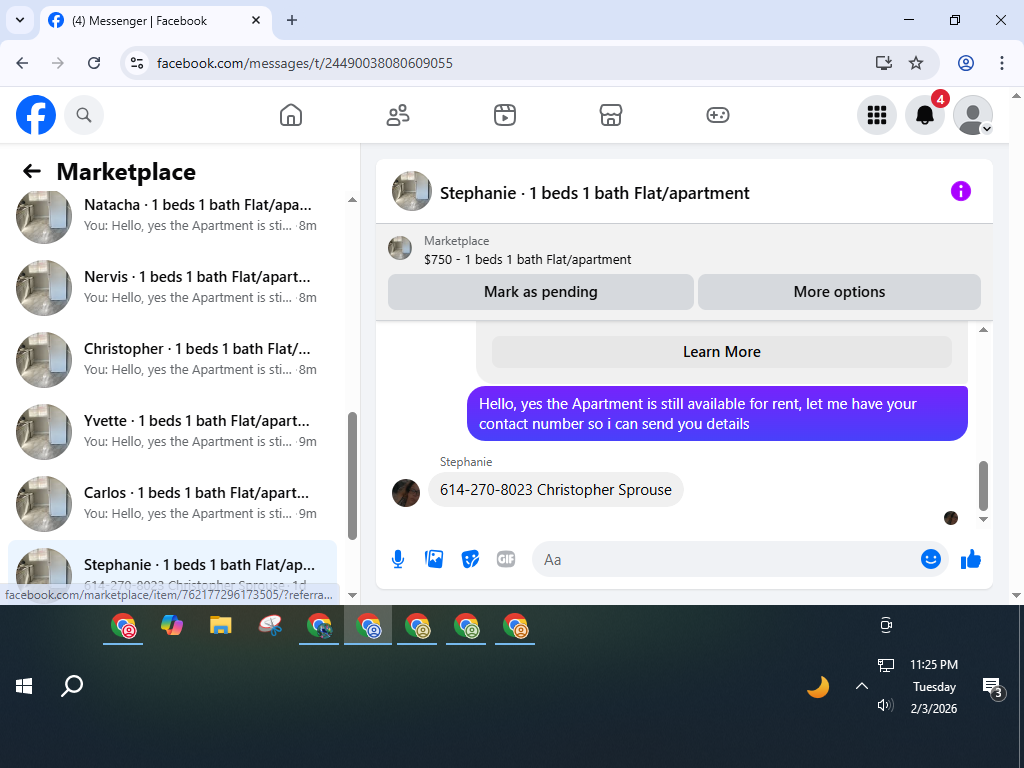This screenshot has height=768, width=1024.
Task: Open the emoji picker smiley icon
Action: [931, 559]
